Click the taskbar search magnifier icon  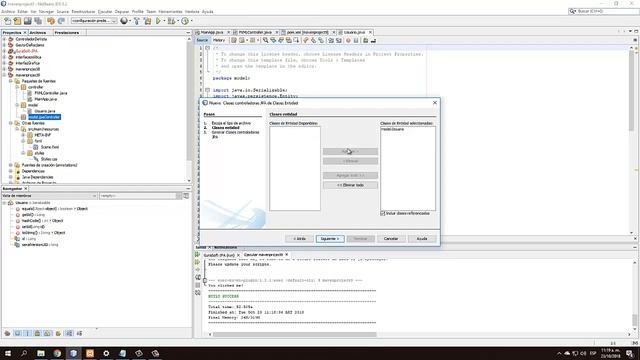click(x=24, y=353)
